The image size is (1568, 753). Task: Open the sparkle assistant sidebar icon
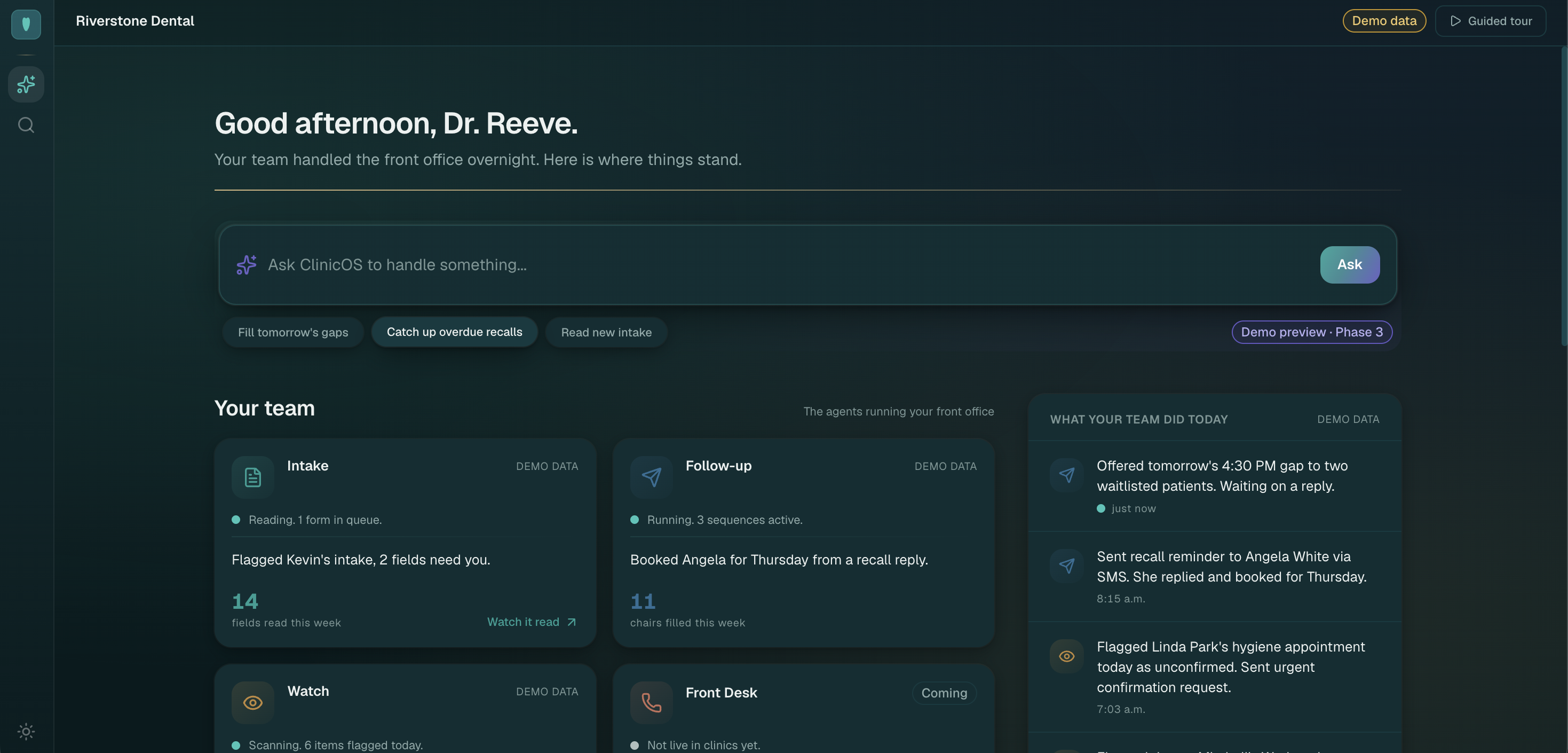[26, 84]
